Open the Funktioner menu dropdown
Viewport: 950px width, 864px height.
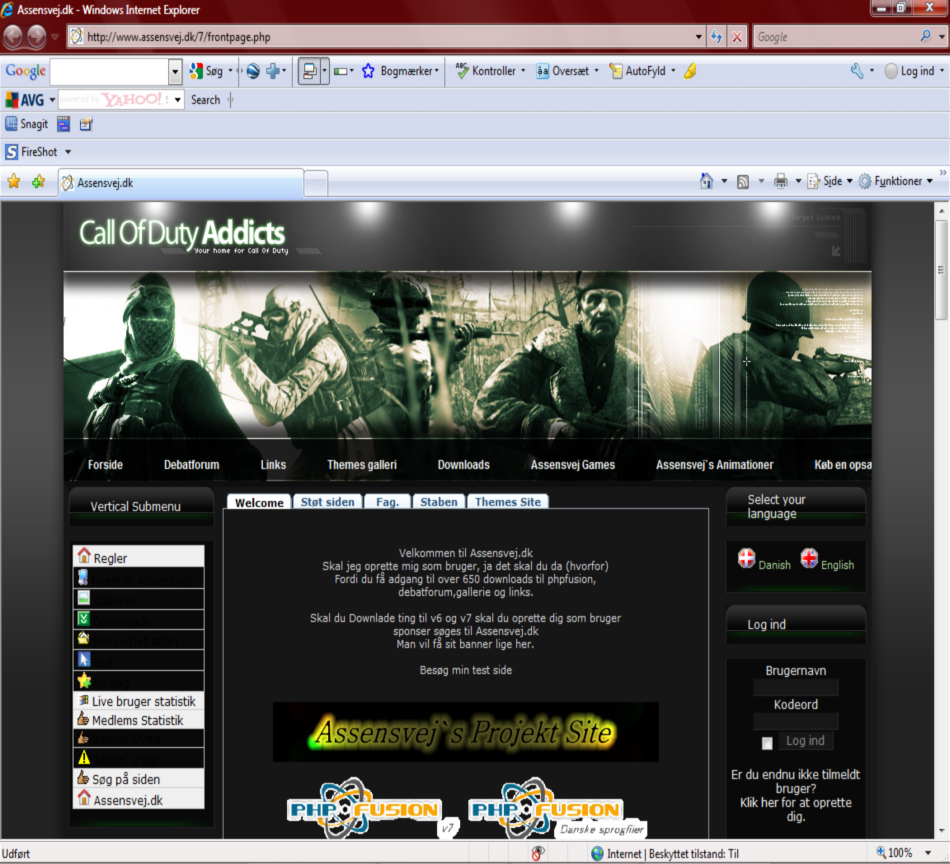[929, 181]
